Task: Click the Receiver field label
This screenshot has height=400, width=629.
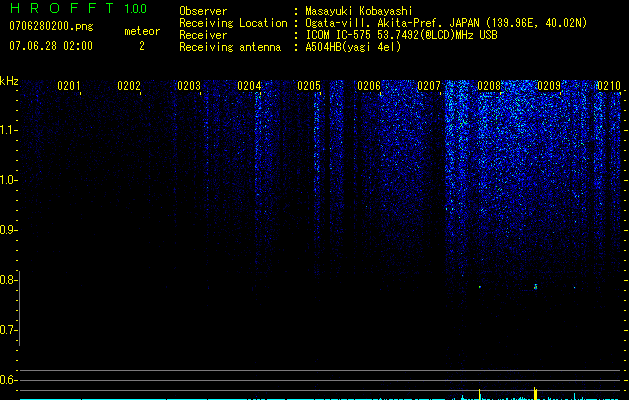Action: [x=203, y=35]
